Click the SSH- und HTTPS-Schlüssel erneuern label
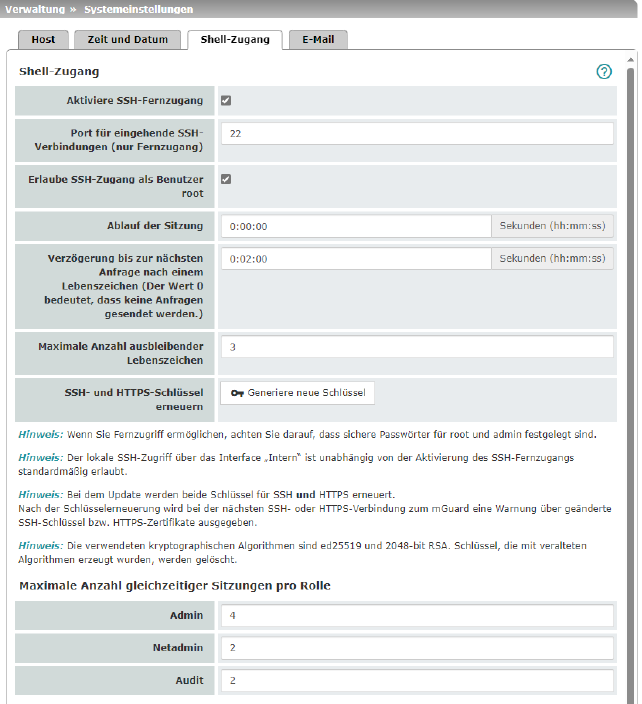The width and height of the screenshot is (642, 704). [x=134, y=400]
